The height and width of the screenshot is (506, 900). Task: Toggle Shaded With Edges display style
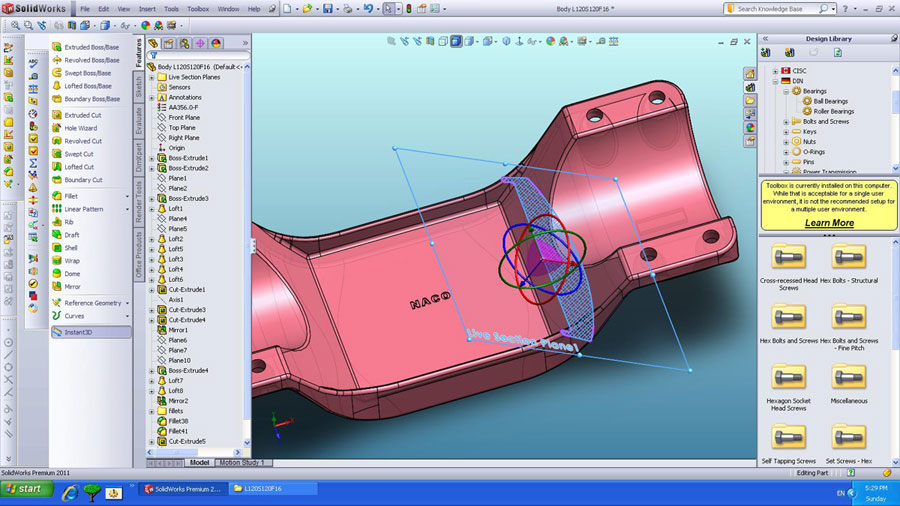[x=456, y=41]
